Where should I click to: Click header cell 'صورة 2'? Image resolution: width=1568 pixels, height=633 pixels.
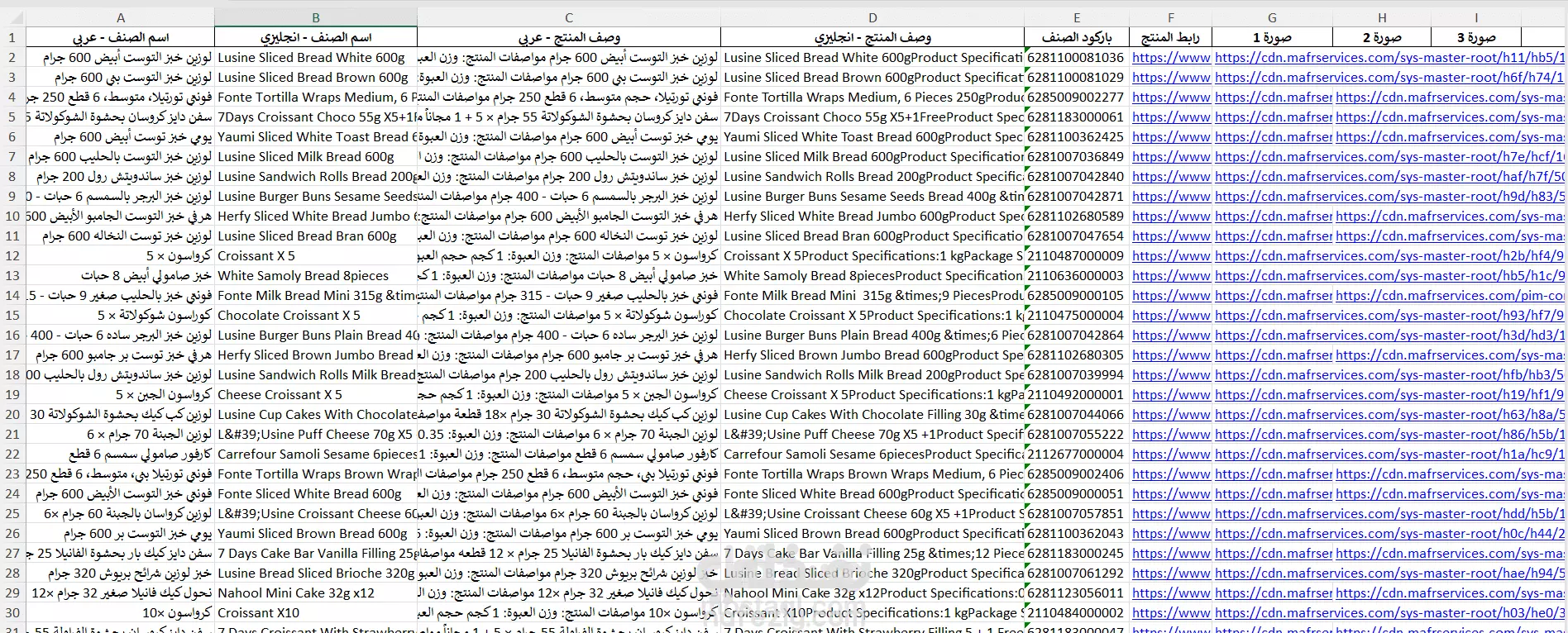pyautogui.click(x=1382, y=37)
